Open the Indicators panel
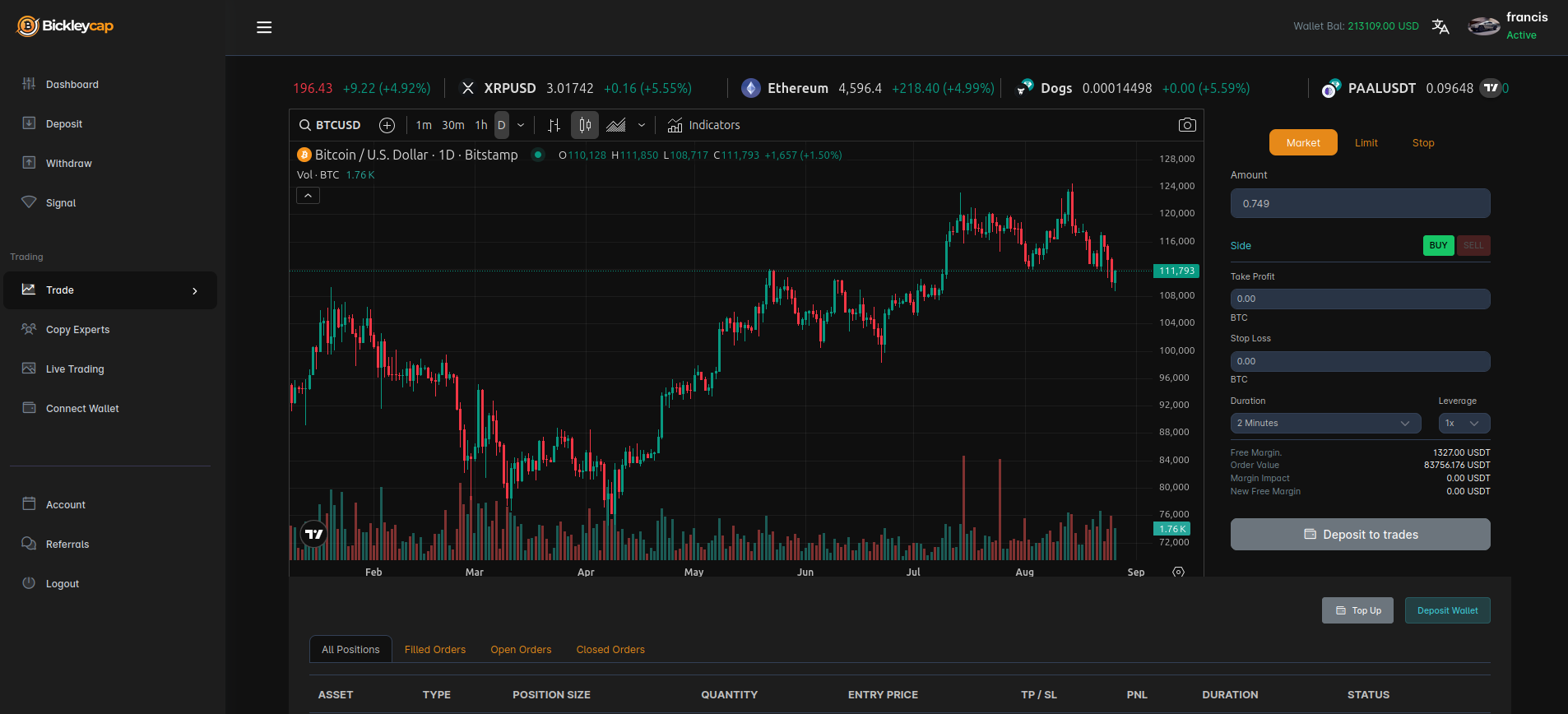The width and height of the screenshot is (1568, 714). click(x=704, y=125)
